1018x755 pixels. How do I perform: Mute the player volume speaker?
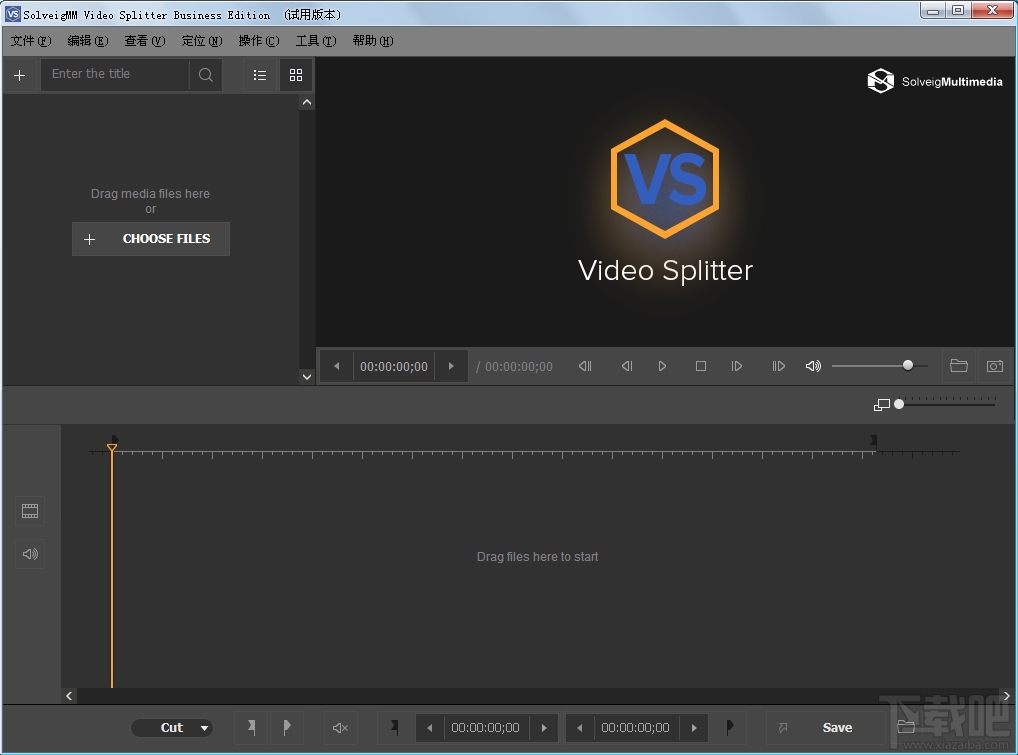click(x=813, y=366)
